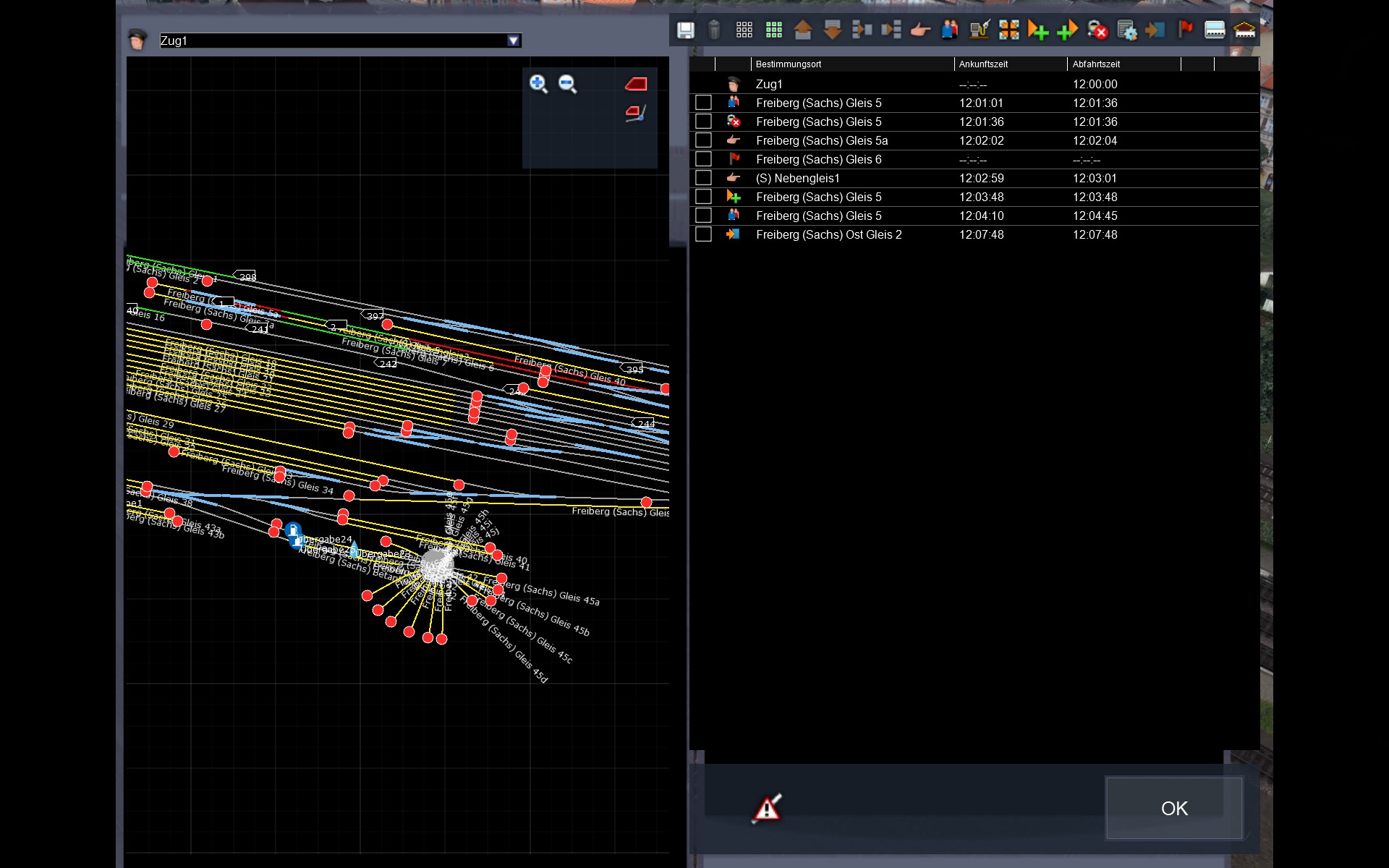The width and height of the screenshot is (1389, 868).
Task: Tick checkbox for (S) Nebengleis1 row
Action: tap(703, 178)
